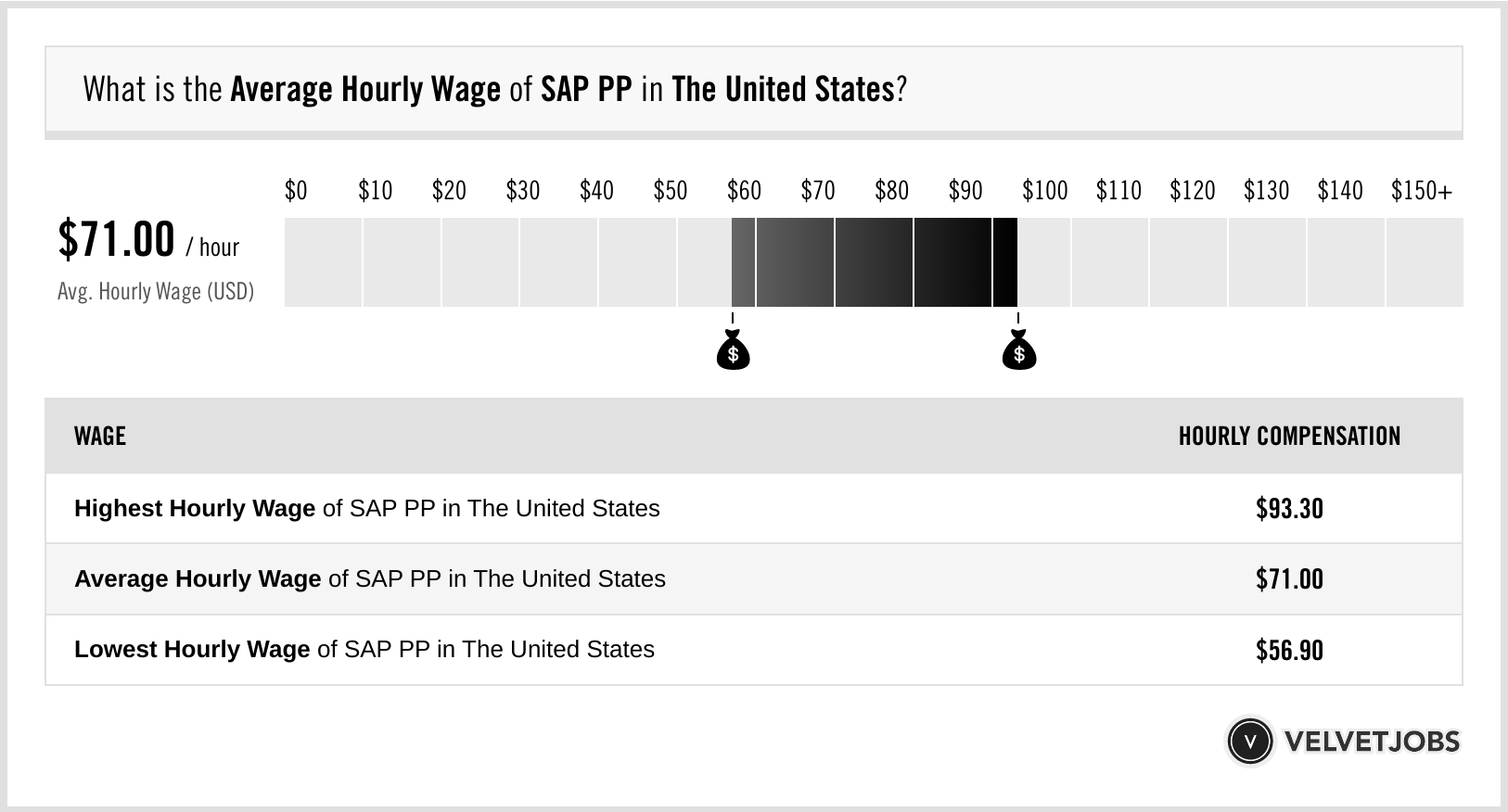1508x812 pixels.
Task: Click the VelvetJobs circular logo icon
Action: coord(1249,742)
